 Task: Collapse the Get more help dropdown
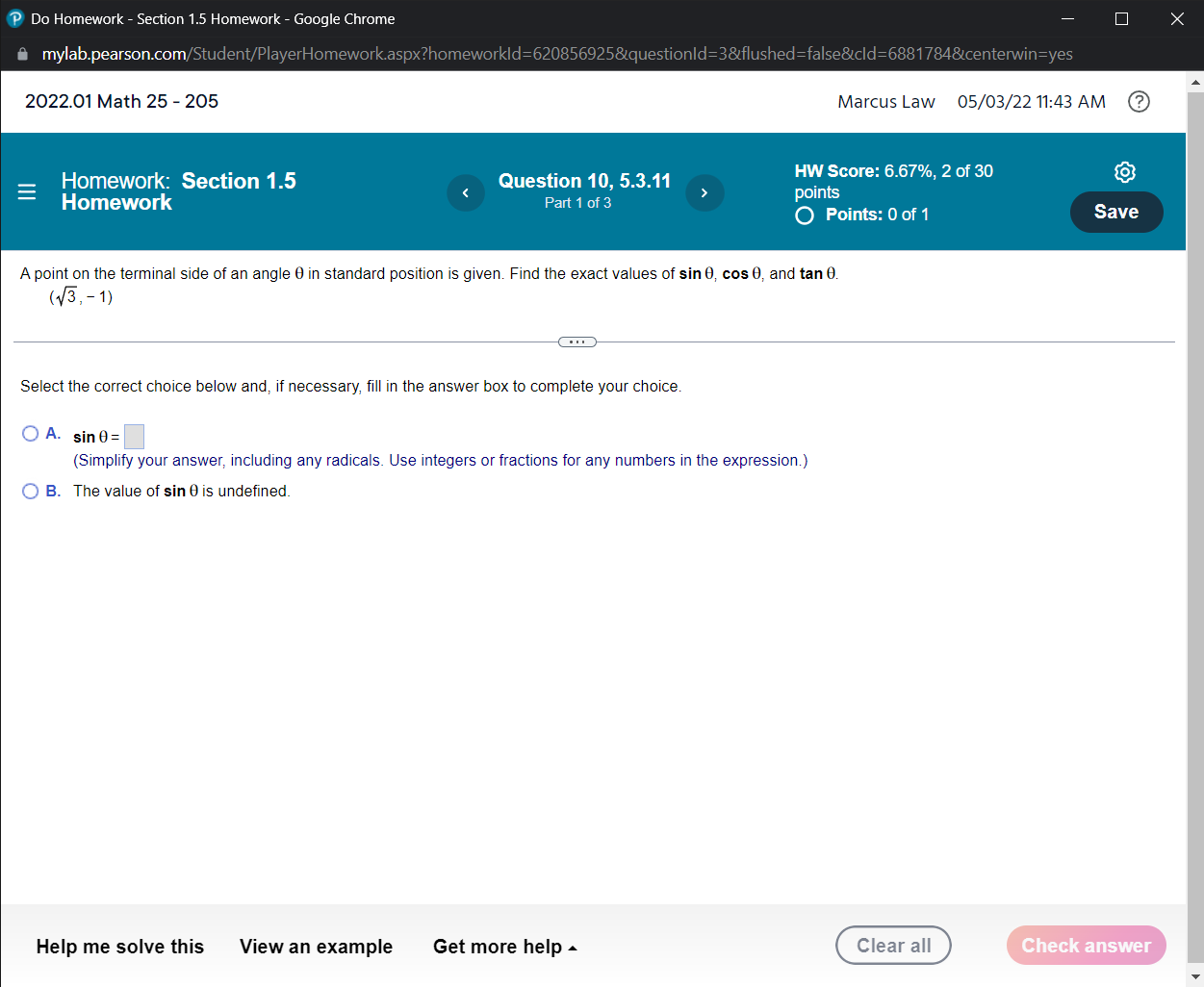(505, 947)
